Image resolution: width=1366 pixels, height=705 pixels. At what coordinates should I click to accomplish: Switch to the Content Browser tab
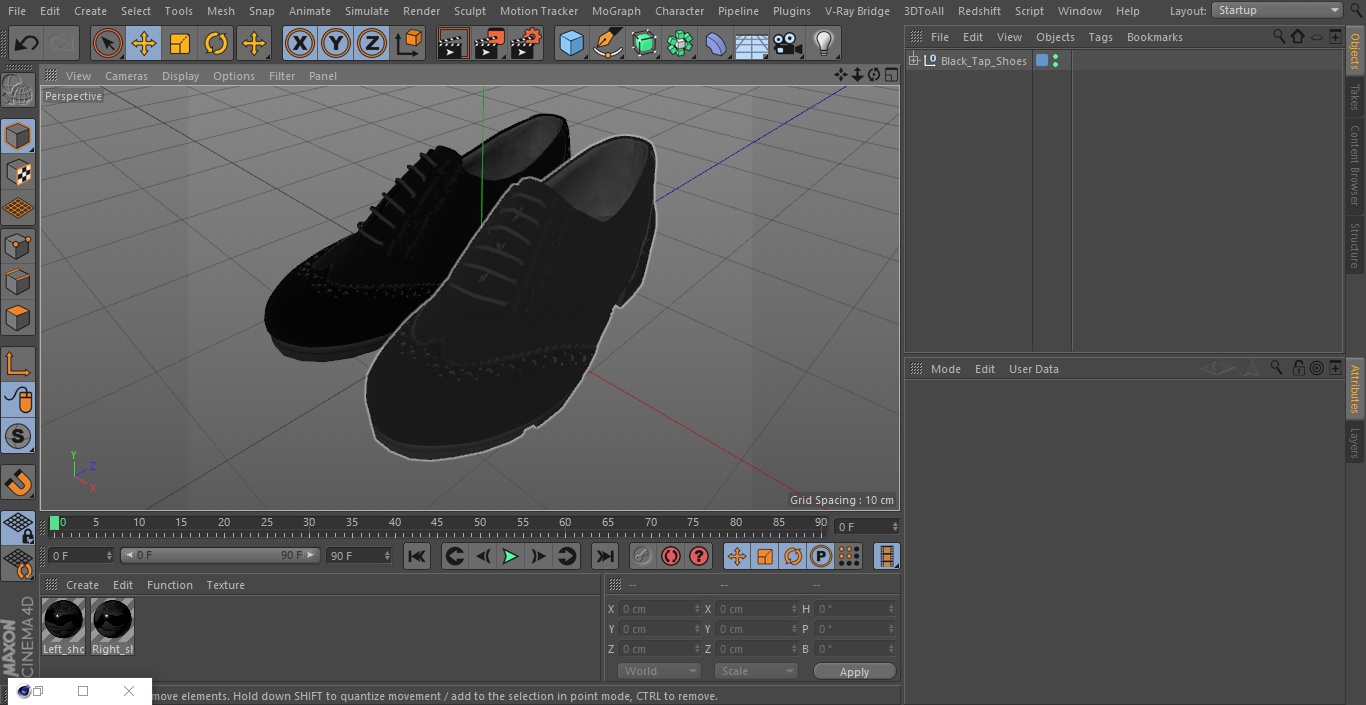(x=1355, y=165)
